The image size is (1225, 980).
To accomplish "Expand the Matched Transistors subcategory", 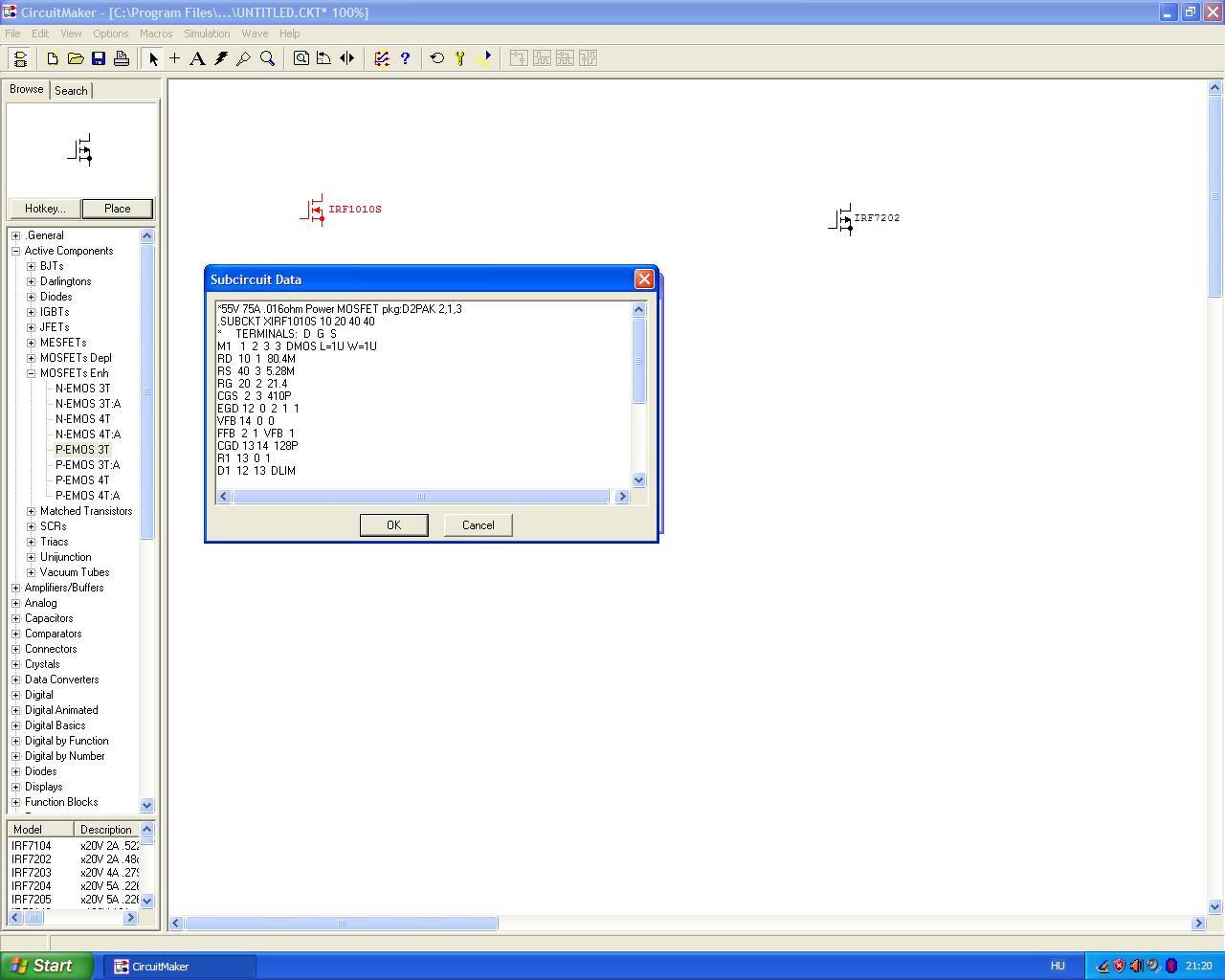I will [x=32, y=511].
